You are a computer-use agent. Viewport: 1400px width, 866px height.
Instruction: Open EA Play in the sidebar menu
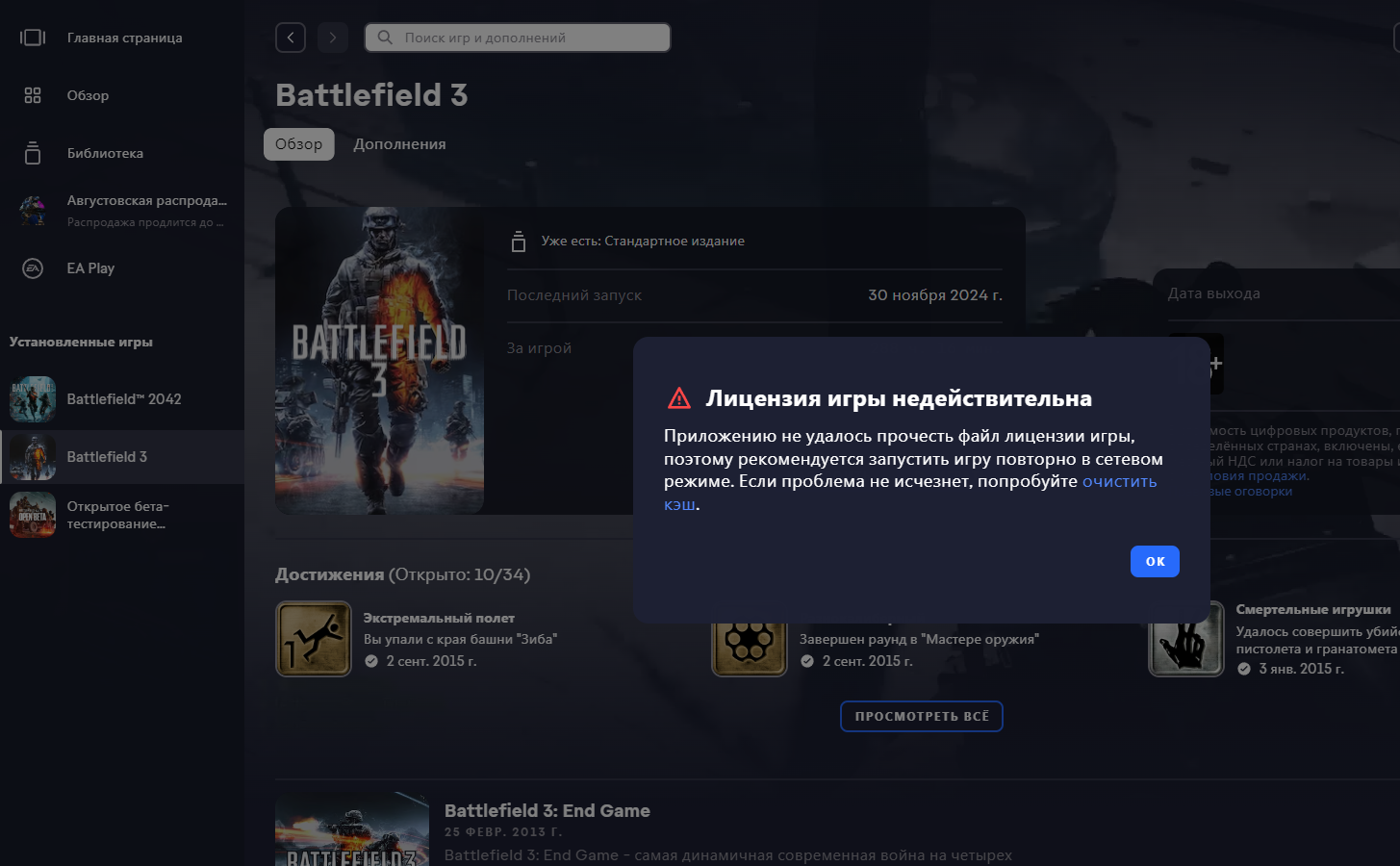(90, 268)
